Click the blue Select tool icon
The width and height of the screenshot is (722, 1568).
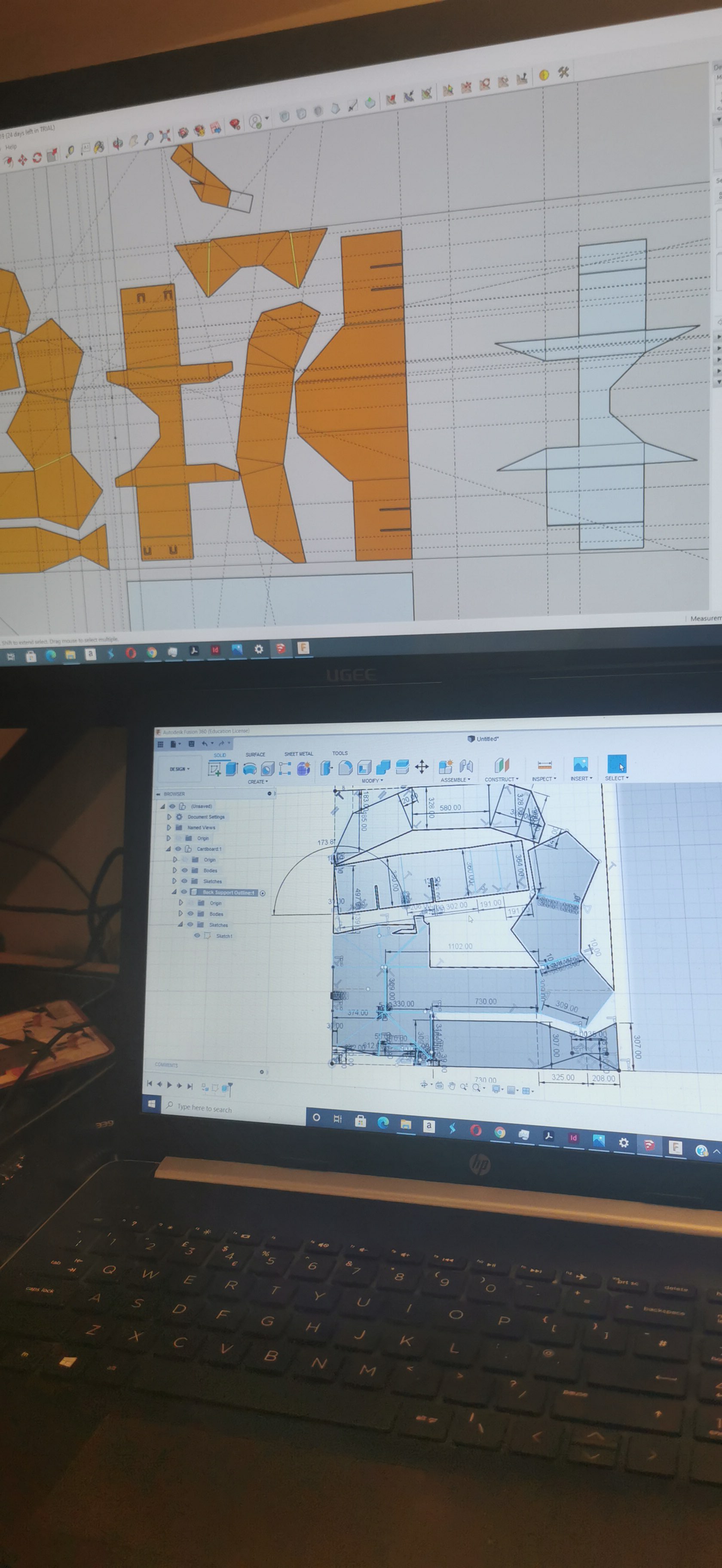617,765
